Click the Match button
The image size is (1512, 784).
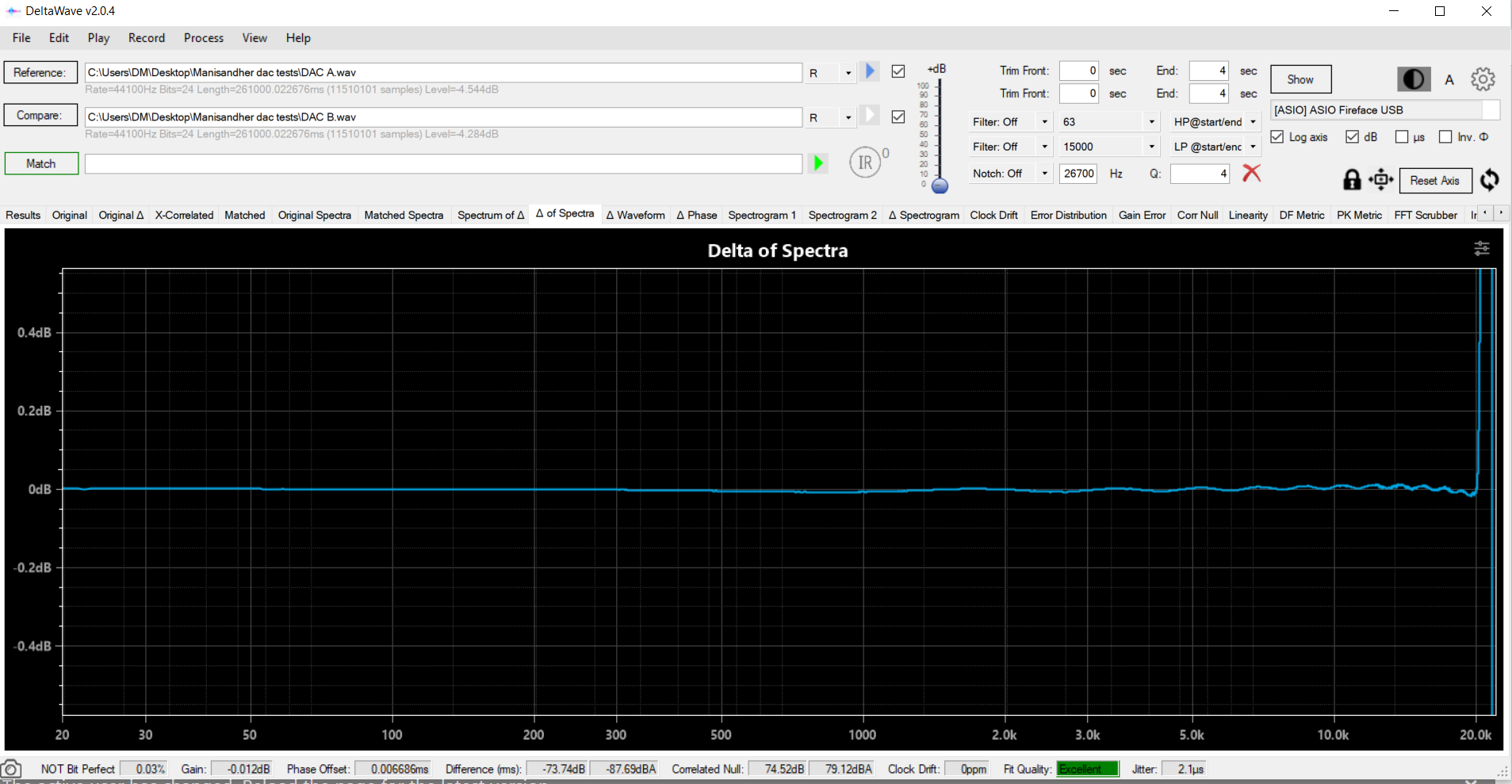point(41,163)
